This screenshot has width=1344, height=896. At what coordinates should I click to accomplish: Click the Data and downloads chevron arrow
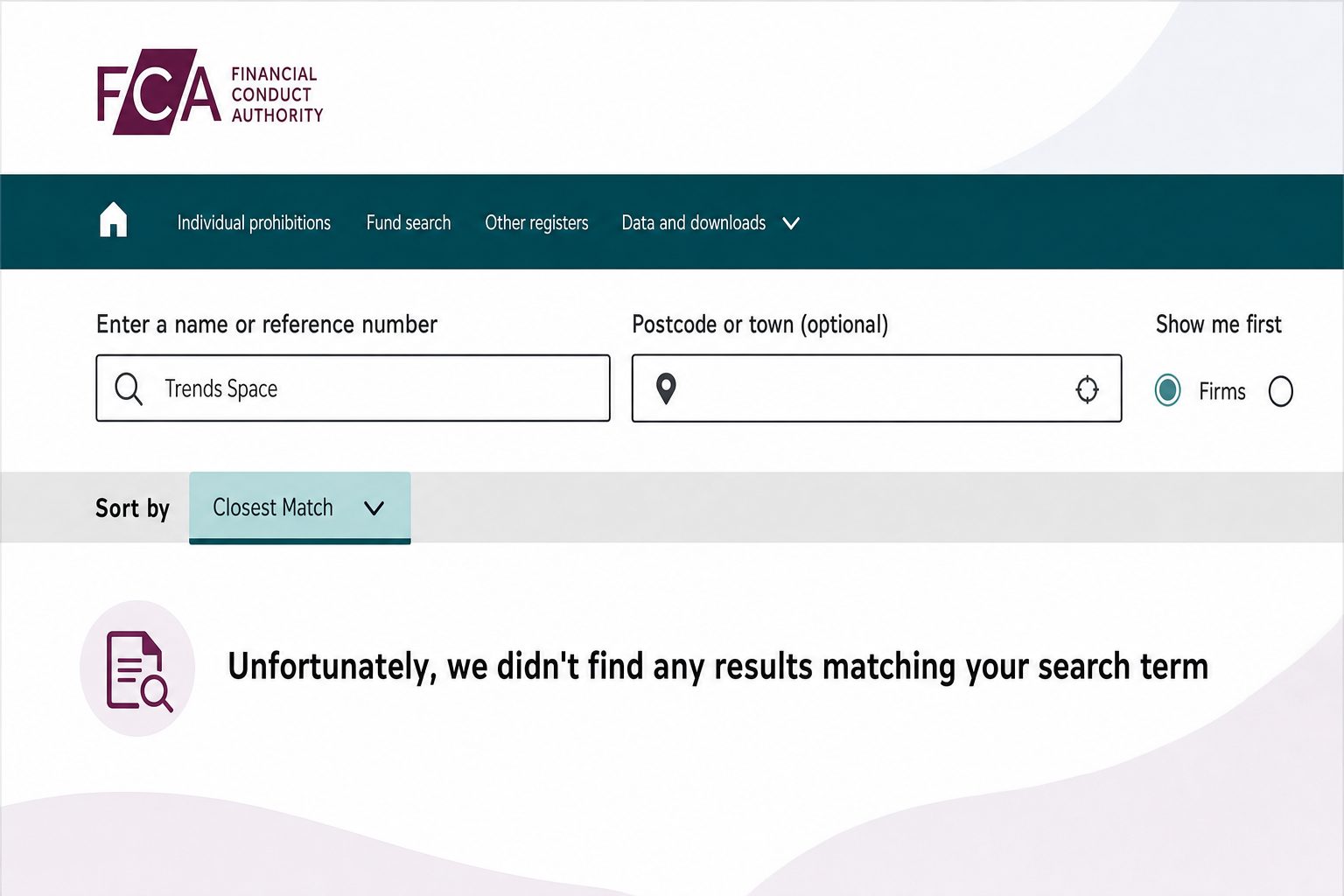click(x=791, y=223)
